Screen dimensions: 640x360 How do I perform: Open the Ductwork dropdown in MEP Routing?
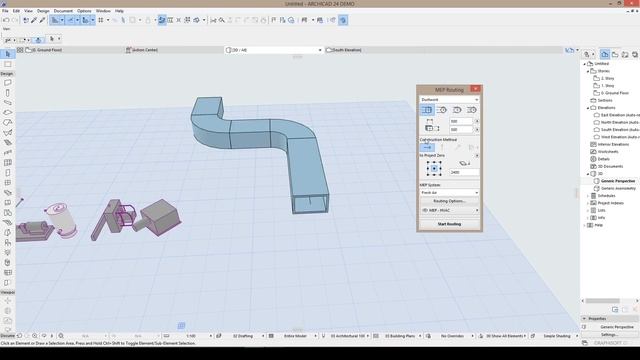click(449, 100)
